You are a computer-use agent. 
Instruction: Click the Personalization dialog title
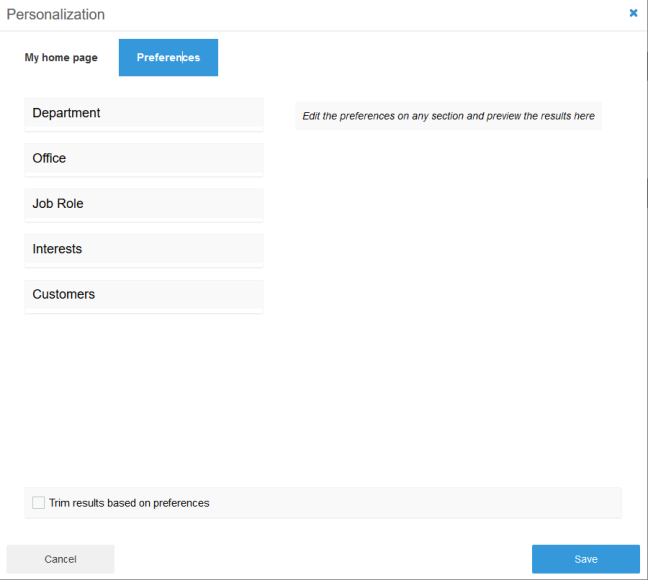[x=55, y=15]
